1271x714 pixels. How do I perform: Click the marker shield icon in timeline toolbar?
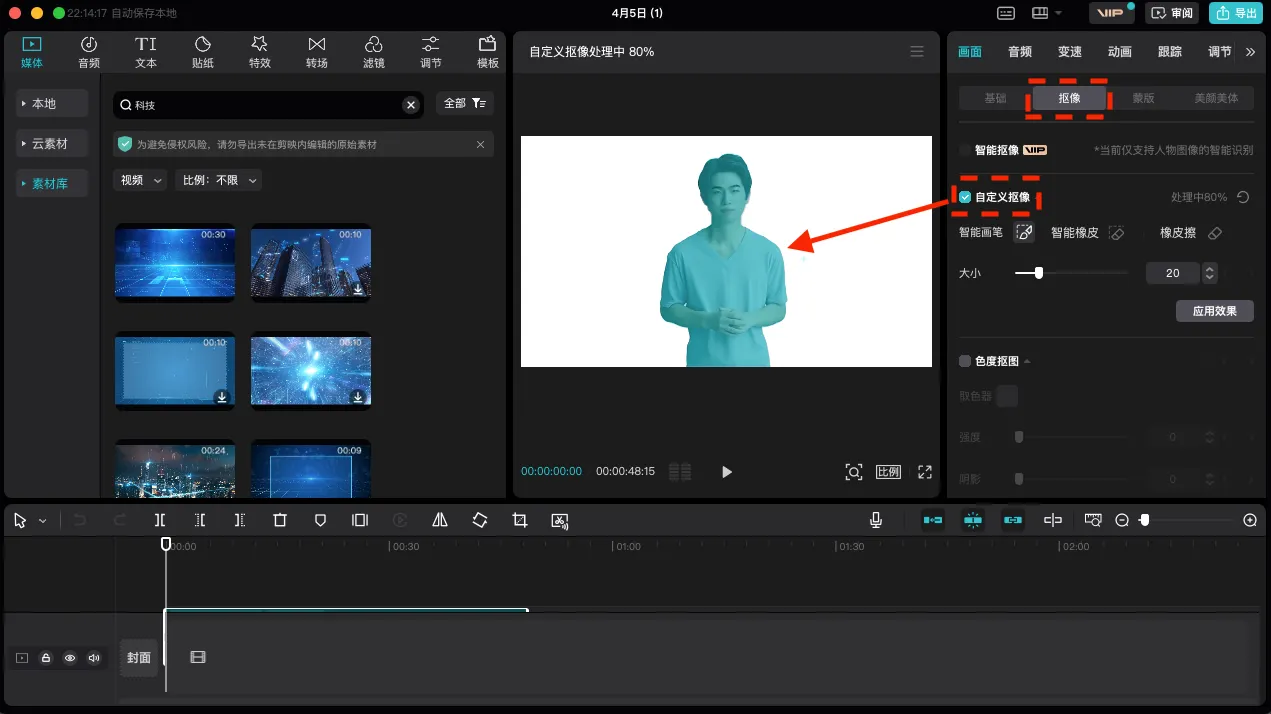click(x=320, y=520)
